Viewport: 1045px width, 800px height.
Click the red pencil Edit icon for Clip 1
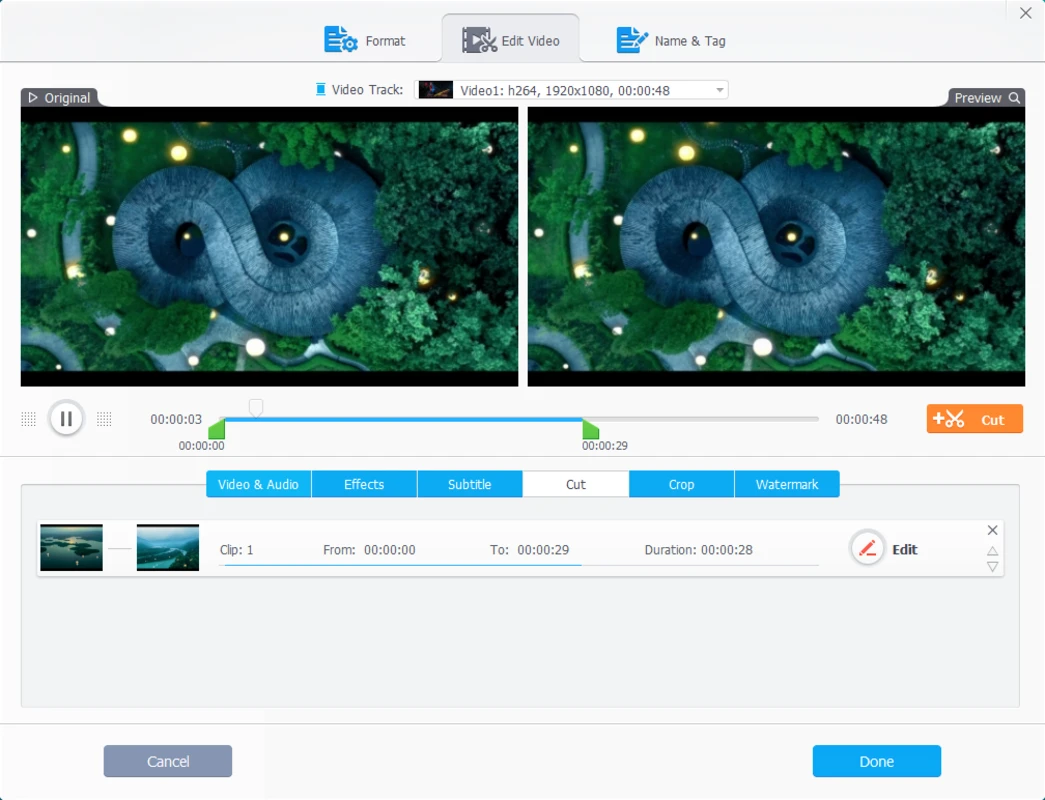(x=867, y=548)
